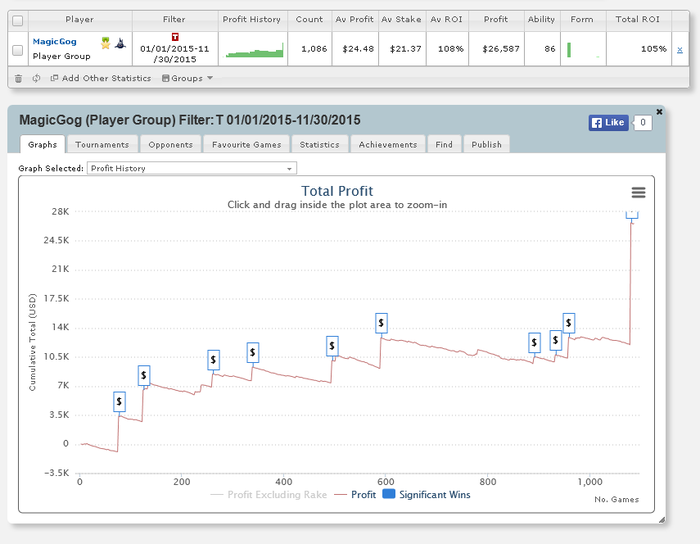The height and width of the screenshot is (544, 700).
Task: Check the MagicGog row checkbox
Action: (x=17, y=50)
